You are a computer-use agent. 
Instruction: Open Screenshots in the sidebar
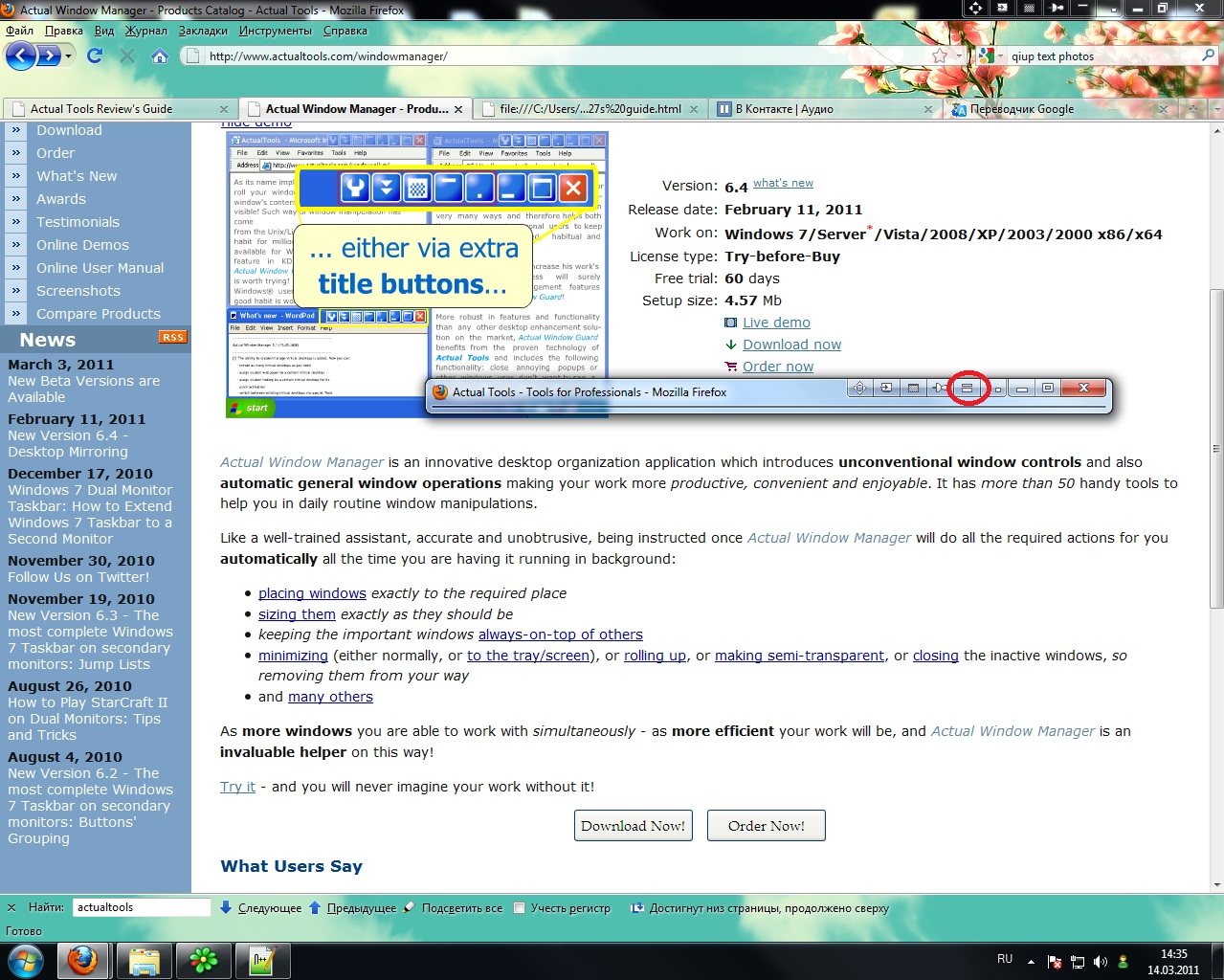pyautogui.click(x=78, y=291)
